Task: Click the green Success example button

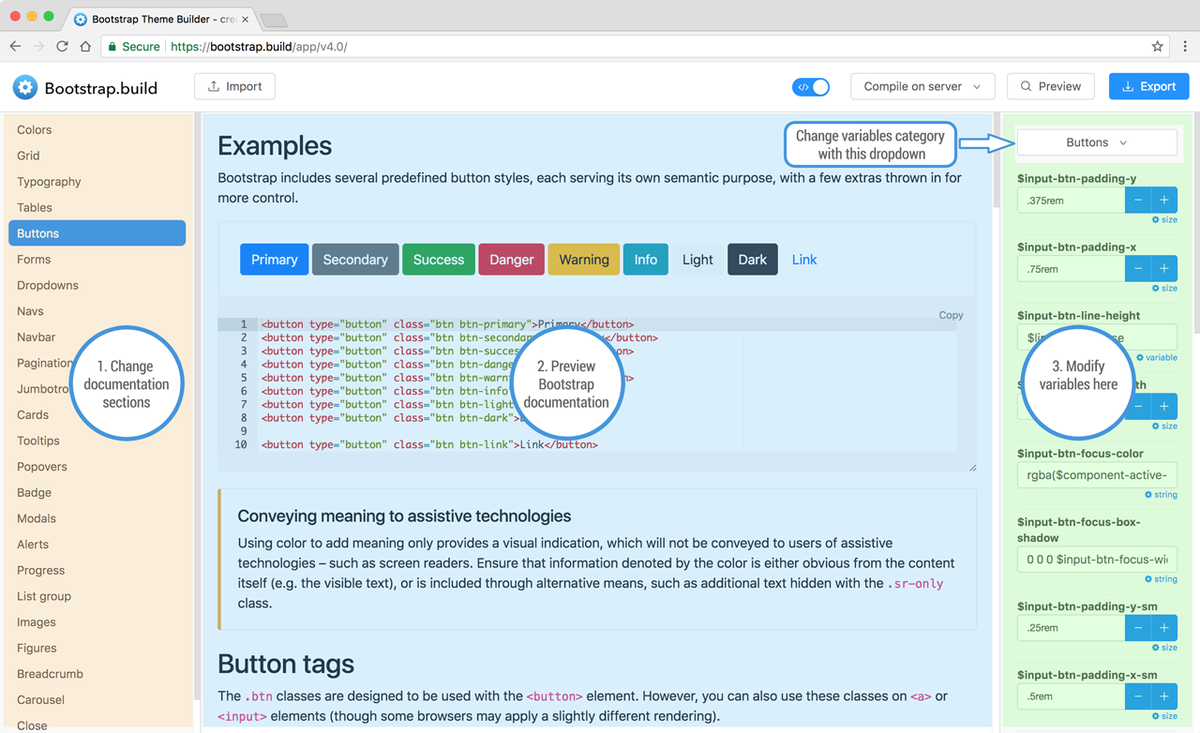Action: pyautogui.click(x=439, y=259)
